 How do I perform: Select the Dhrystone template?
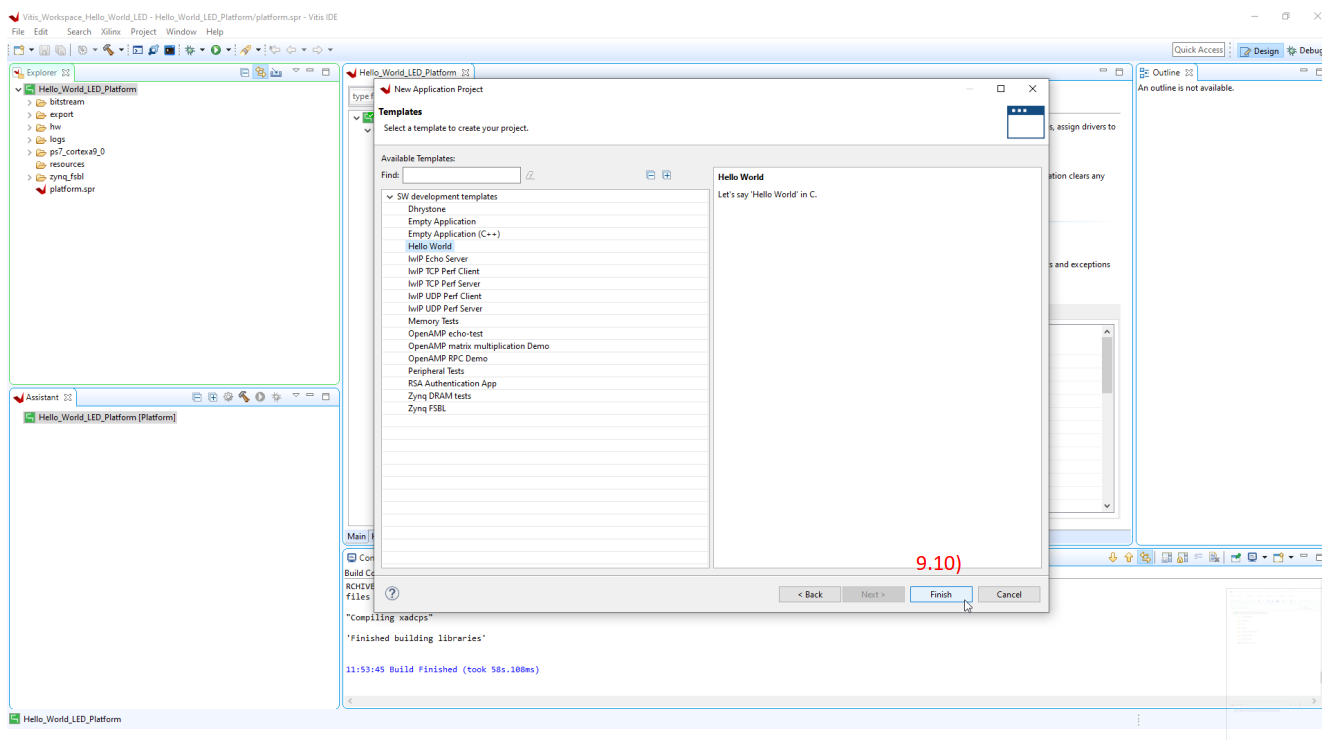[427, 209]
